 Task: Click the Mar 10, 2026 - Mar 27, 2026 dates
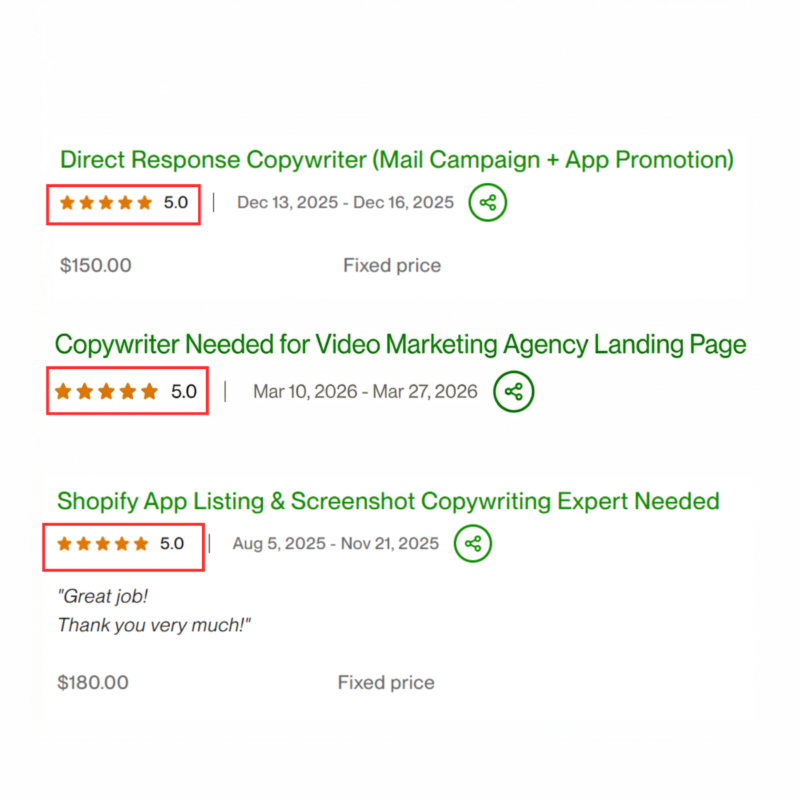365,391
